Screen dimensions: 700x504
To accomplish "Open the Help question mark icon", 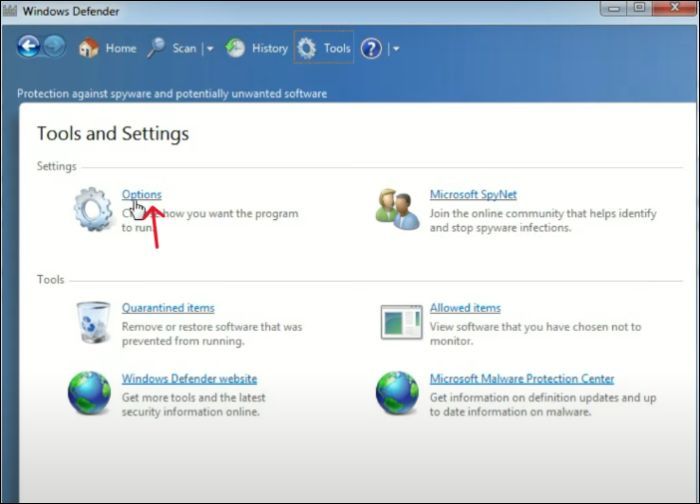I will [x=371, y=48].
